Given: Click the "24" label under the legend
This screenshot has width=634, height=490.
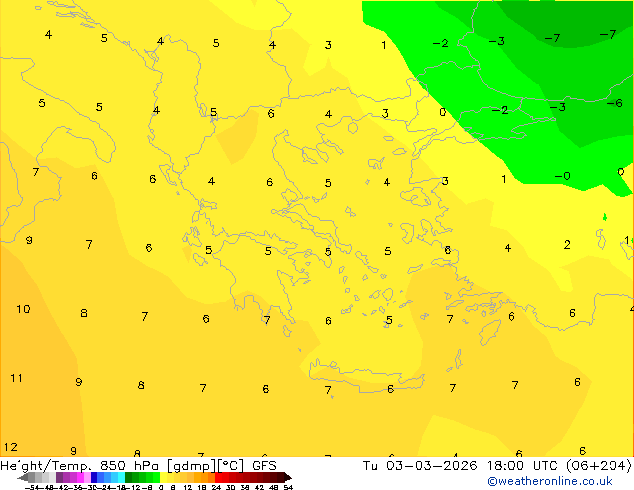Looking at the screenshot, I should [x=216, y=487].
